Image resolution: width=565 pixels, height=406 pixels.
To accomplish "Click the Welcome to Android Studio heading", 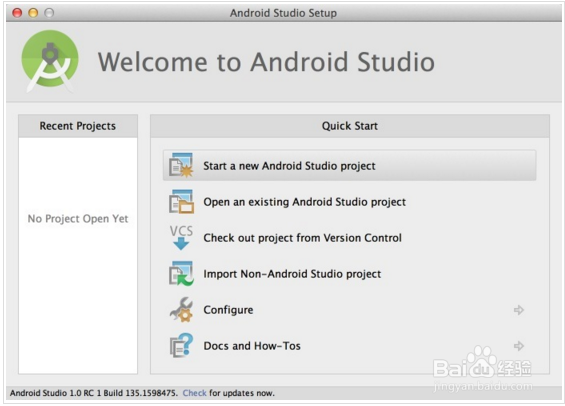I will click(x=266, y=62).
